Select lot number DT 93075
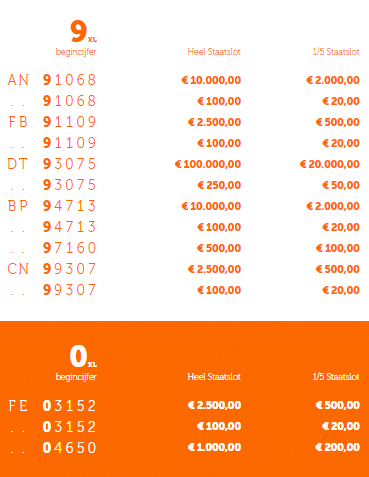Viewport: 369px width, 477px height. (x=52, y=164)
